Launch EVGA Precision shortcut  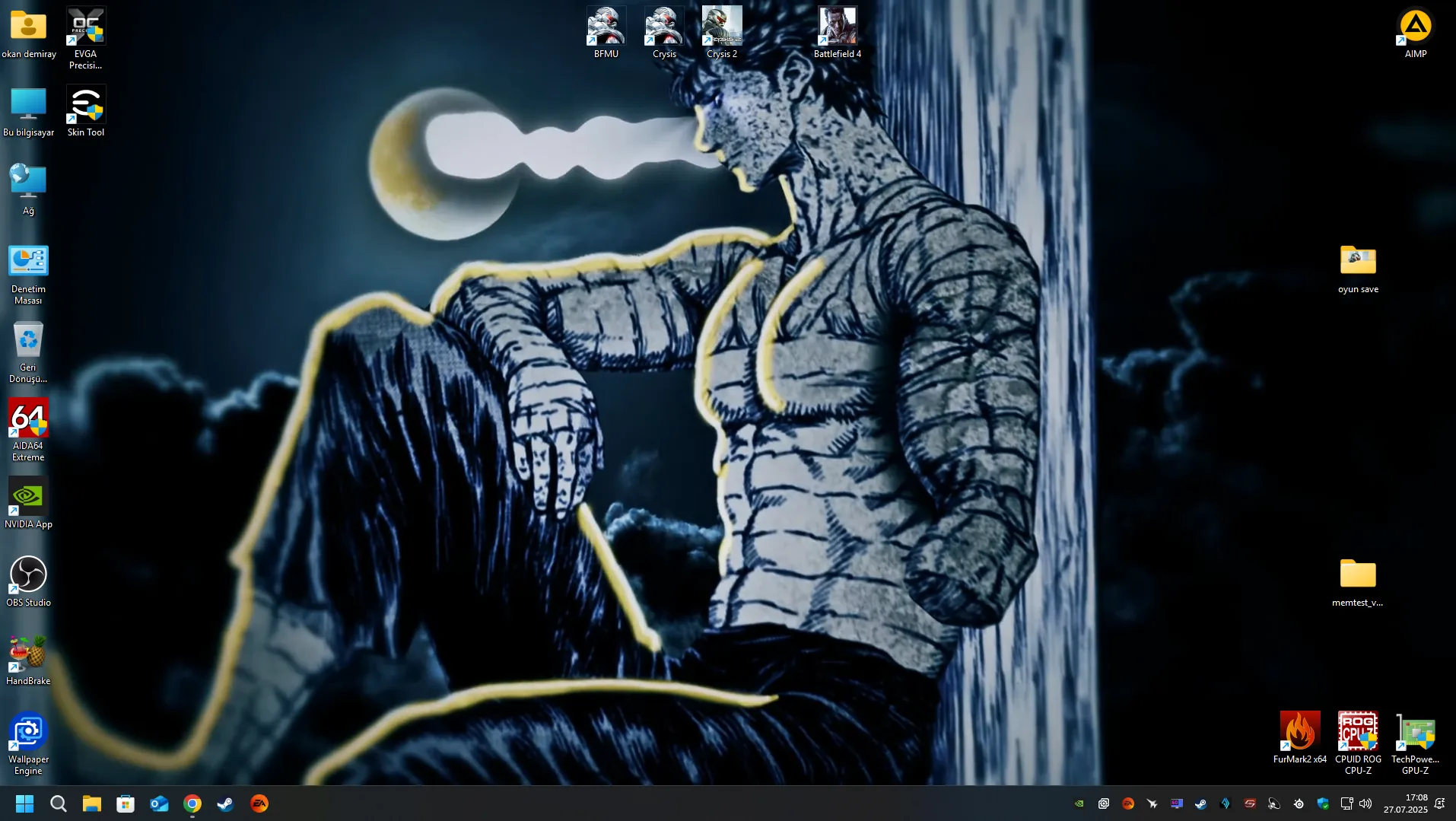(86, 38)
